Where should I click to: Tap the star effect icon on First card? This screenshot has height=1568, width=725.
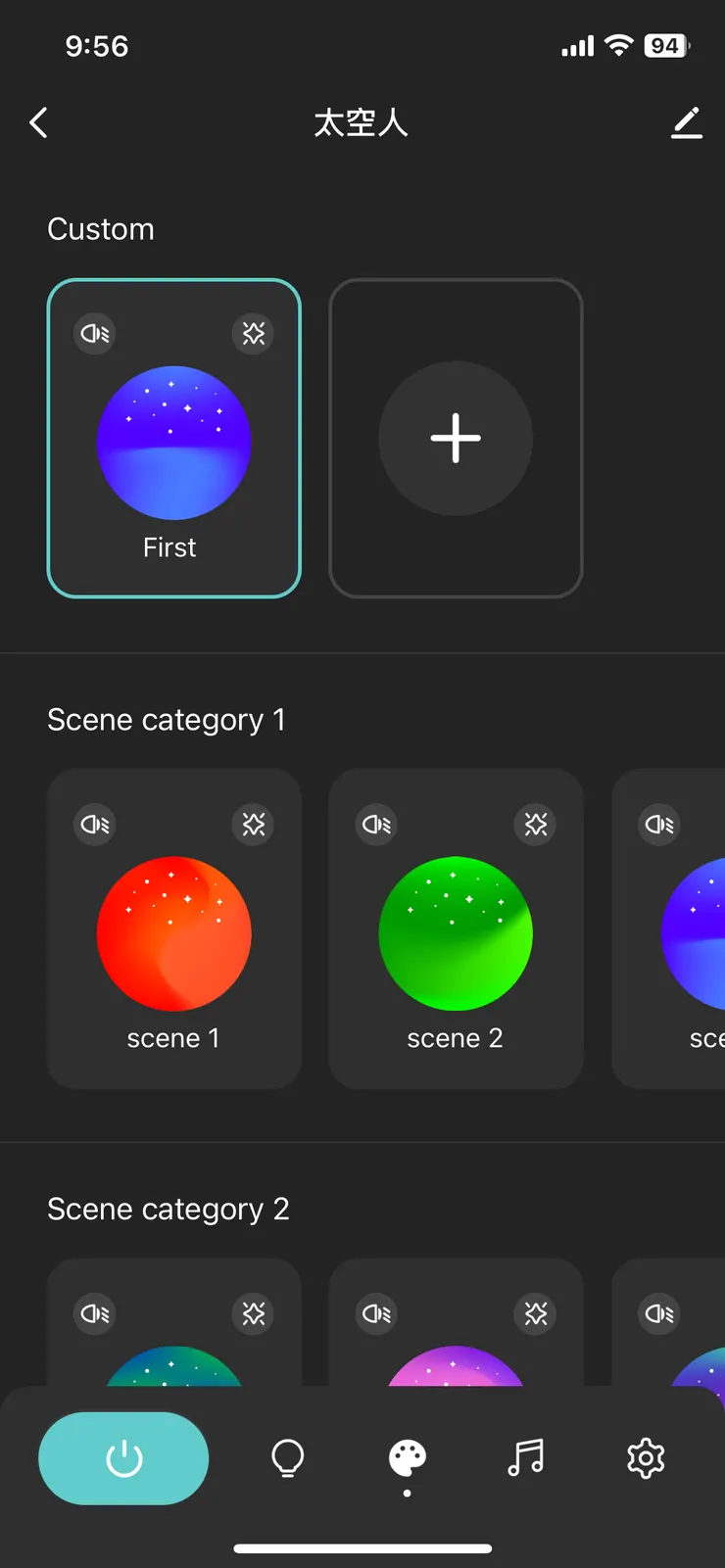(254, 334)
